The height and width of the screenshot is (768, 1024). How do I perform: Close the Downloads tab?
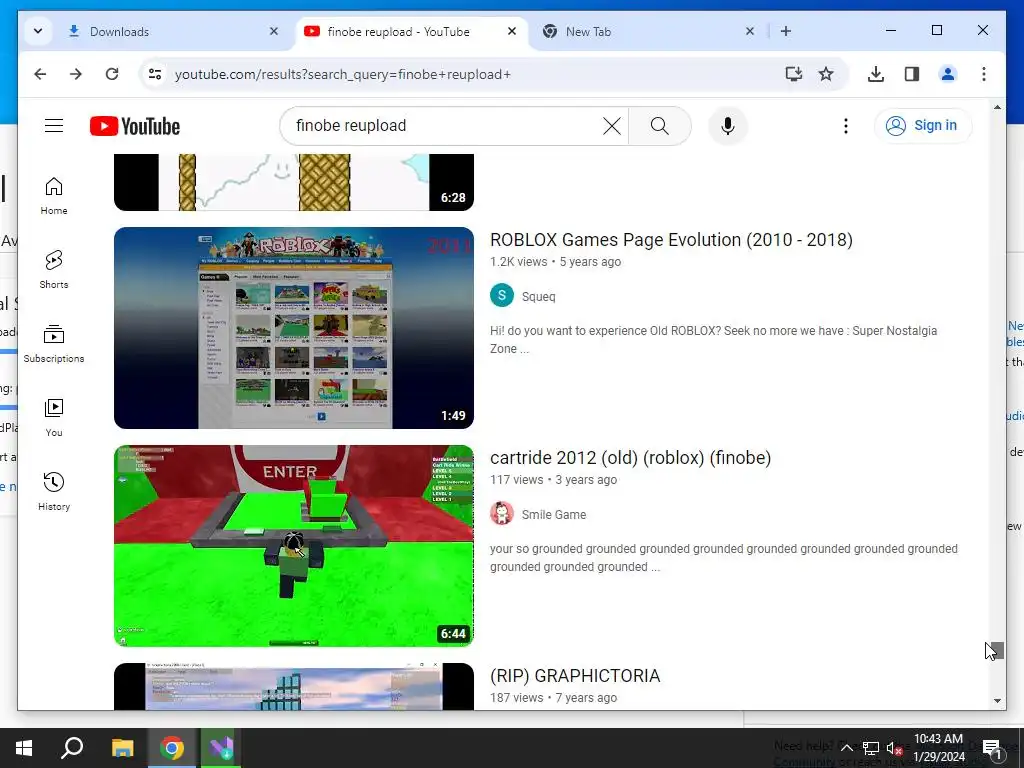pos(274,31)
